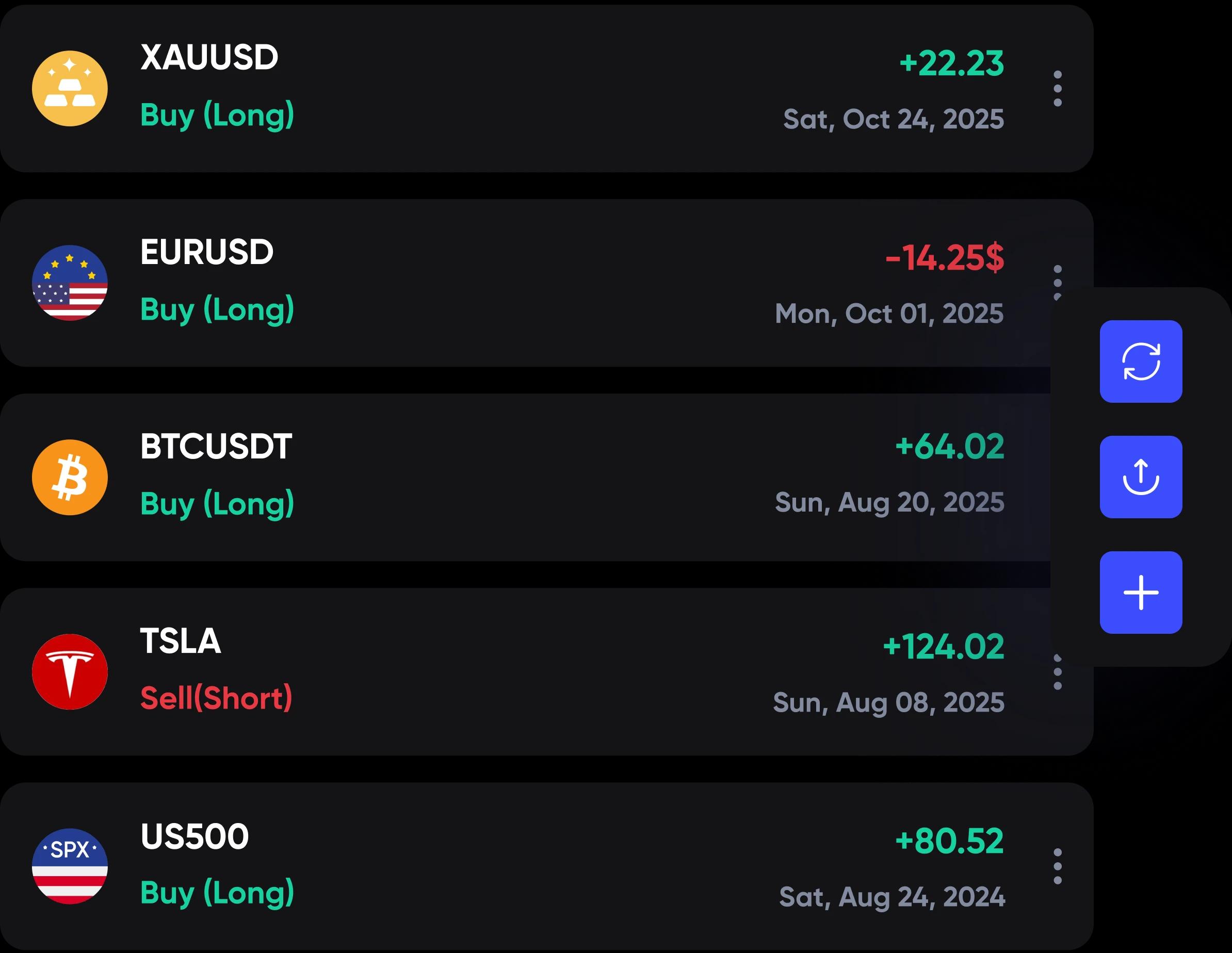1232x953 pixels.
Task: Click the Bitcoin BTCUSDT icon
Action: pos(69,477)
